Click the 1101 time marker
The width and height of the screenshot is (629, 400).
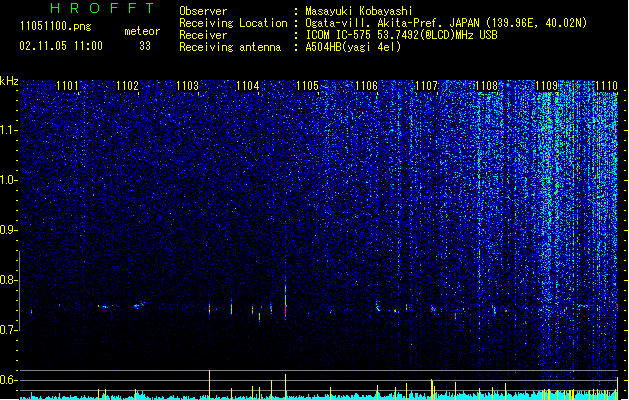click(67, 86)
